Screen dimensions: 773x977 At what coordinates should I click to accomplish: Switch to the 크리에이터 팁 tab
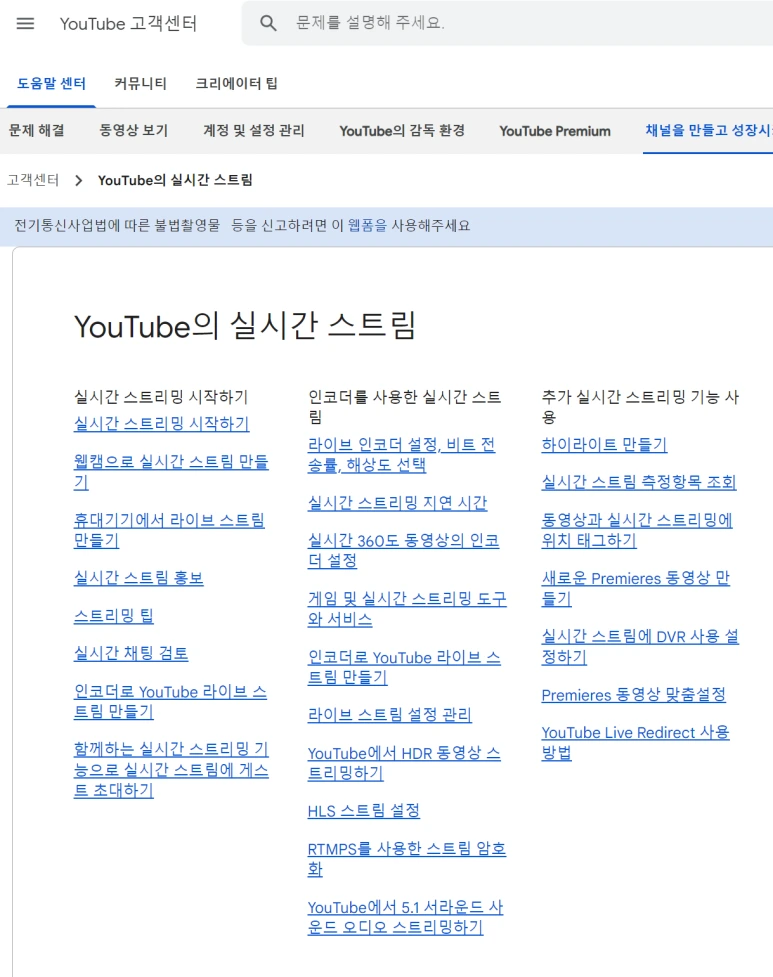pos(236,83)
